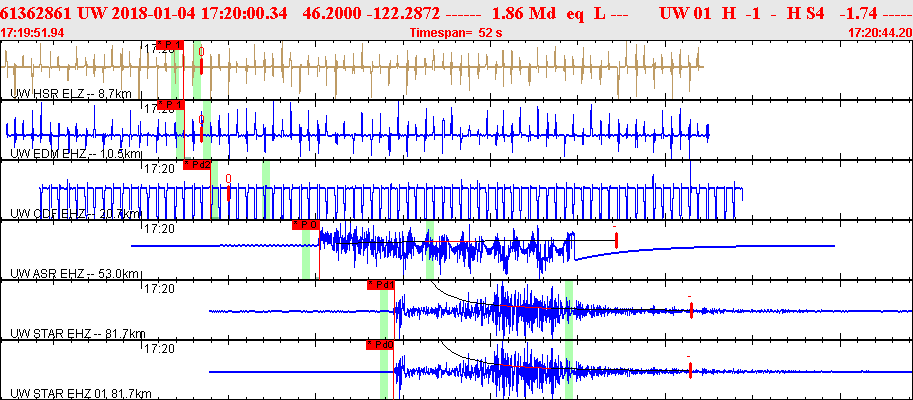Click the red pick flag on first STAR trace
The image size is (913, 400).
click(380, 285)
